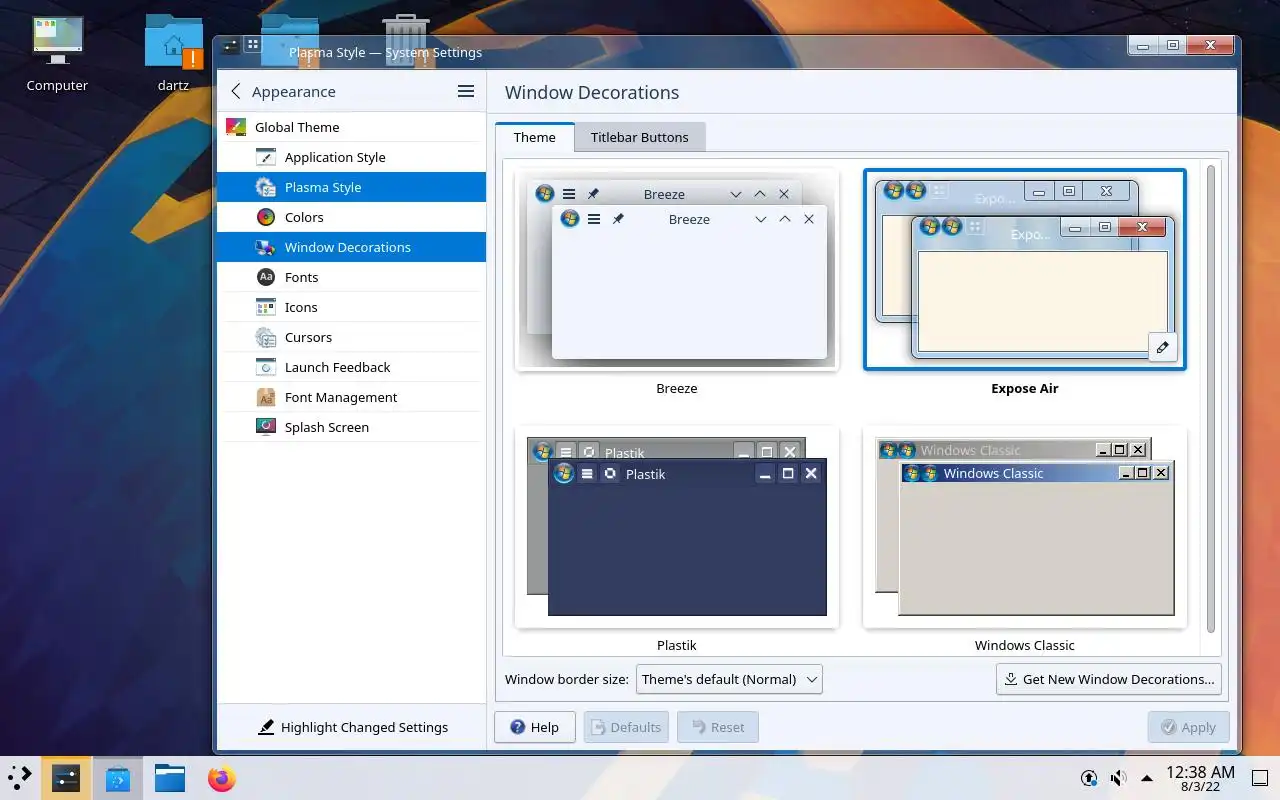This screenshot has width=1280, height=800.
Task: Open Splash Screen settings
Action: tap(351, 427)
